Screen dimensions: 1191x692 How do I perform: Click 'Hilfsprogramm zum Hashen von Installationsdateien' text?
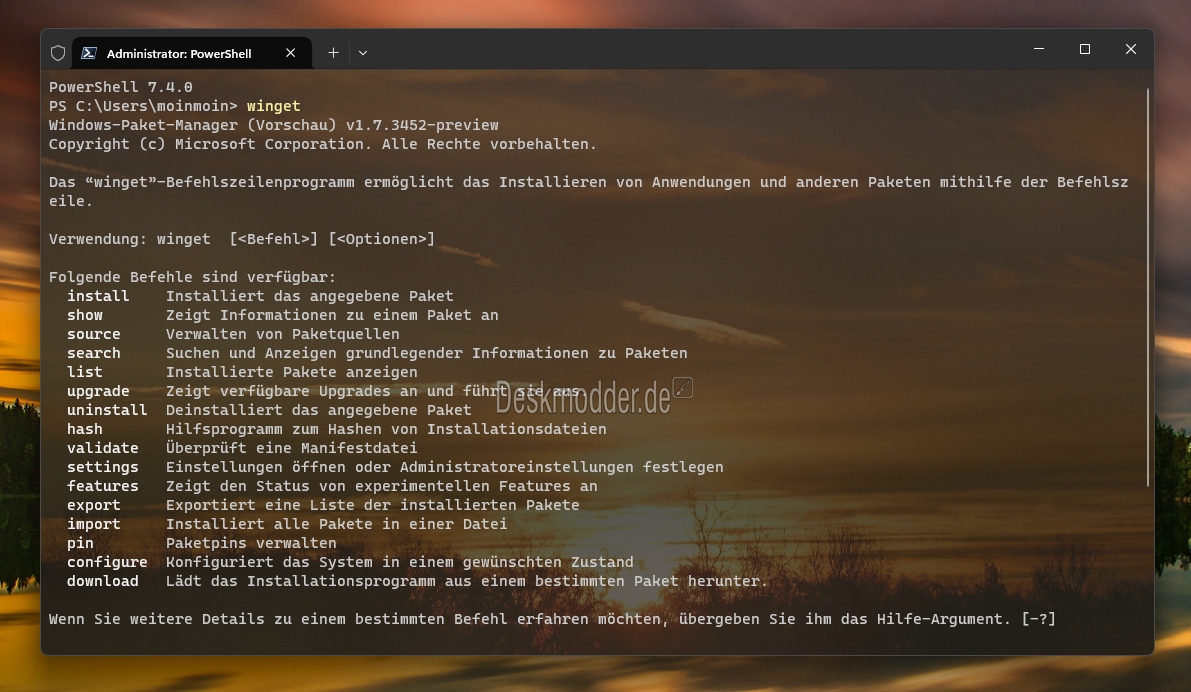pos(386,429)
